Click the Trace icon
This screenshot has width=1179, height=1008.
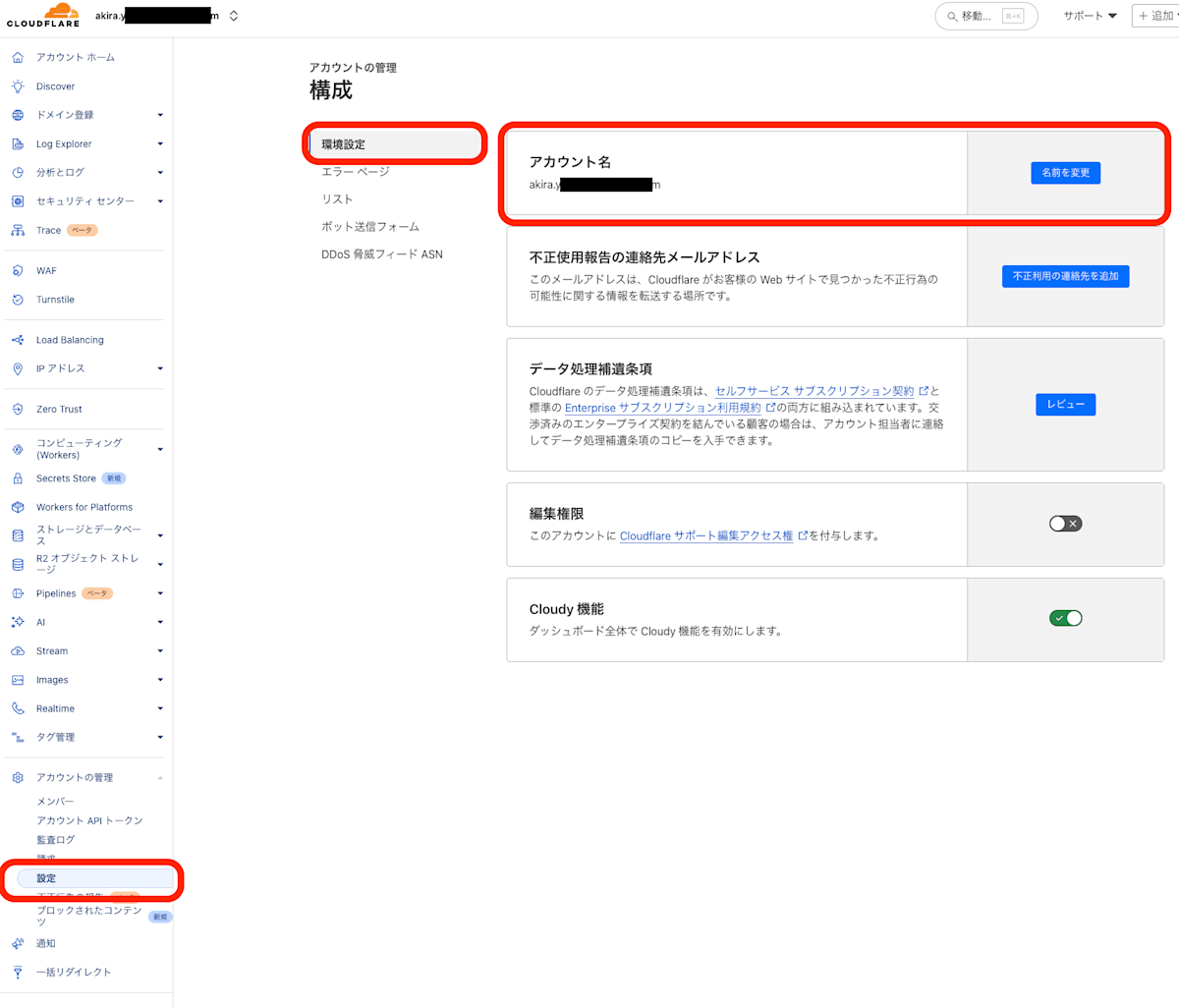click(x=18, y=230)
